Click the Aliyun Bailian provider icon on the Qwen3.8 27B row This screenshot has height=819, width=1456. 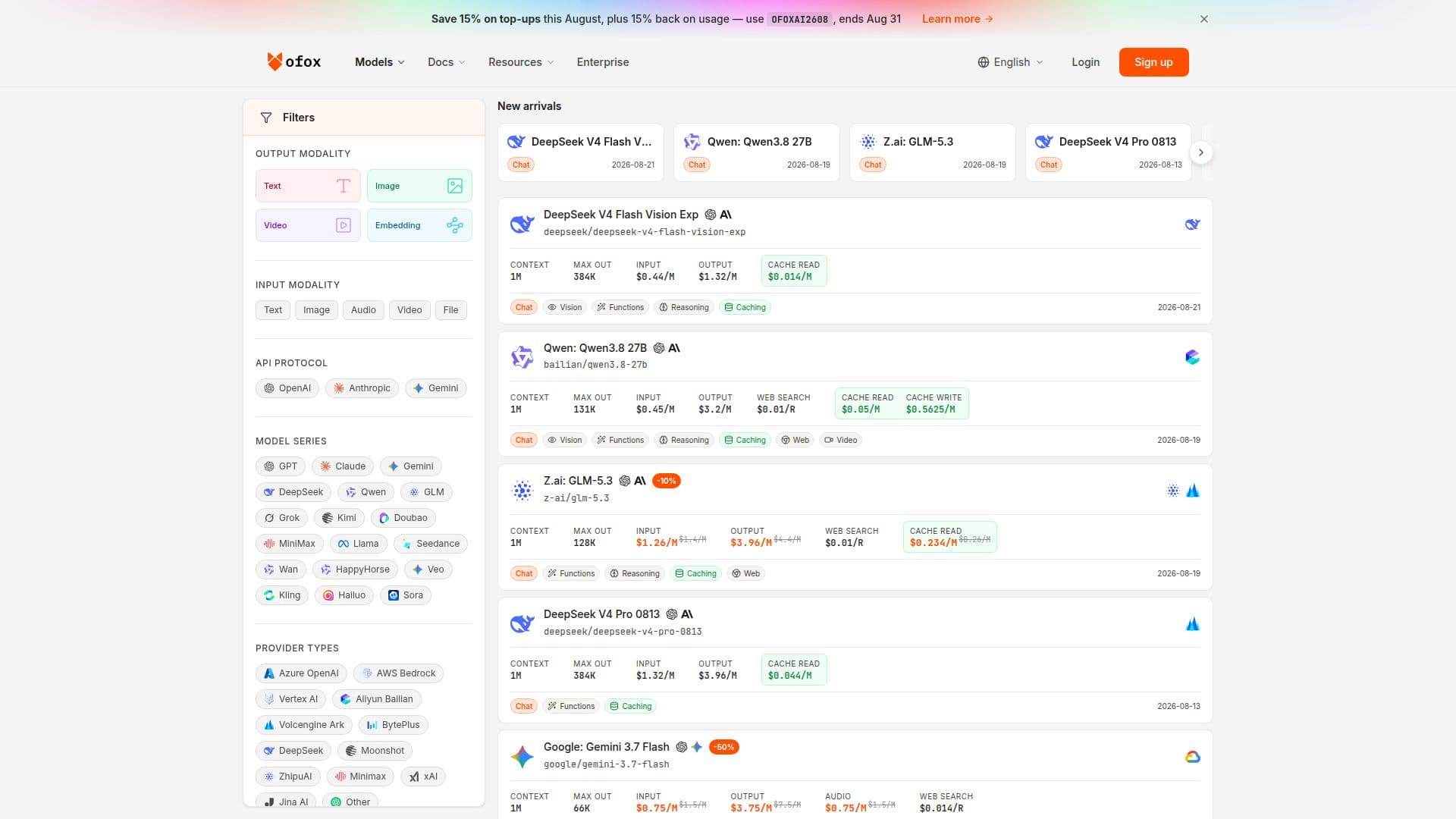(x=1193, y=357)
